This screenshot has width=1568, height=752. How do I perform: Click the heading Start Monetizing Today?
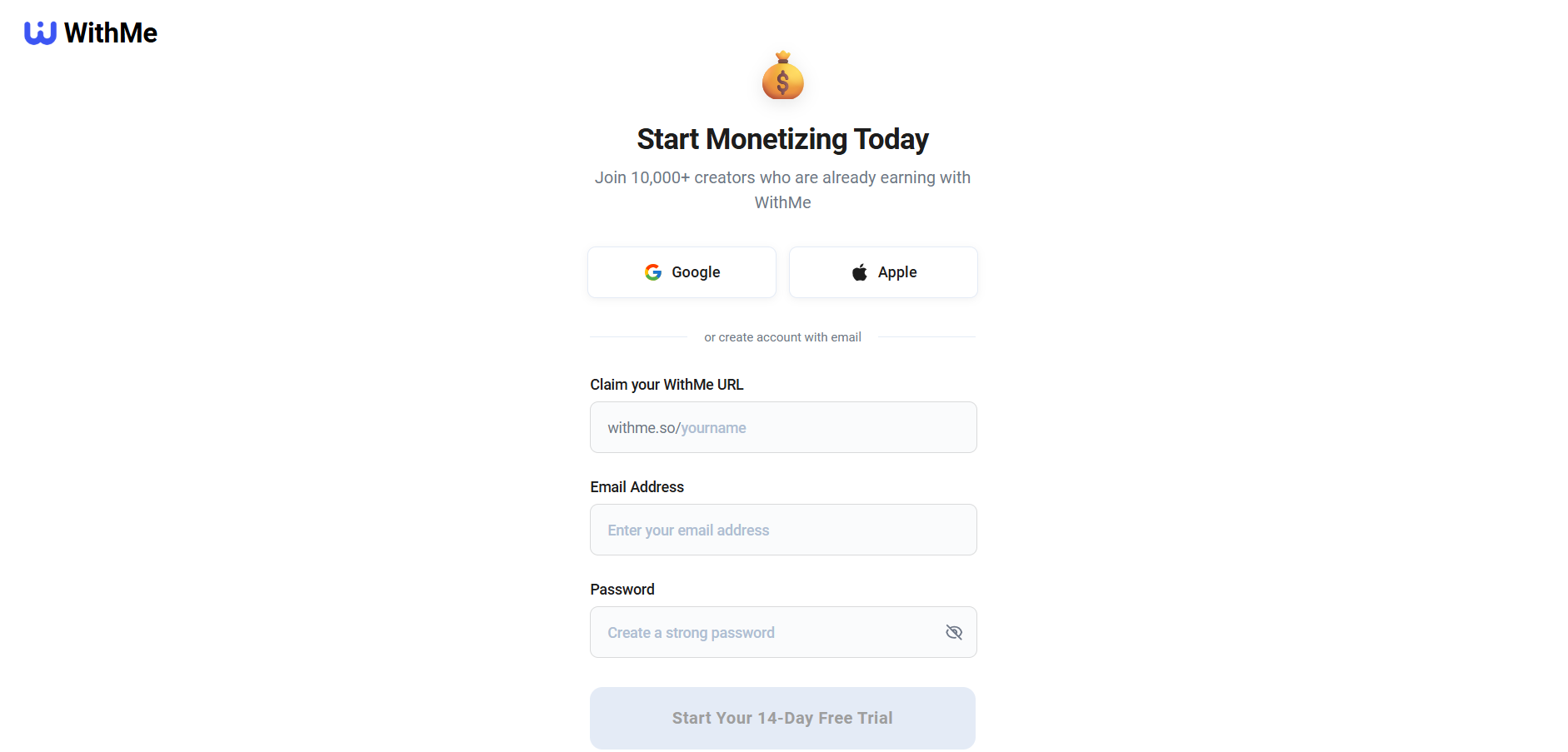coord(782,139)
